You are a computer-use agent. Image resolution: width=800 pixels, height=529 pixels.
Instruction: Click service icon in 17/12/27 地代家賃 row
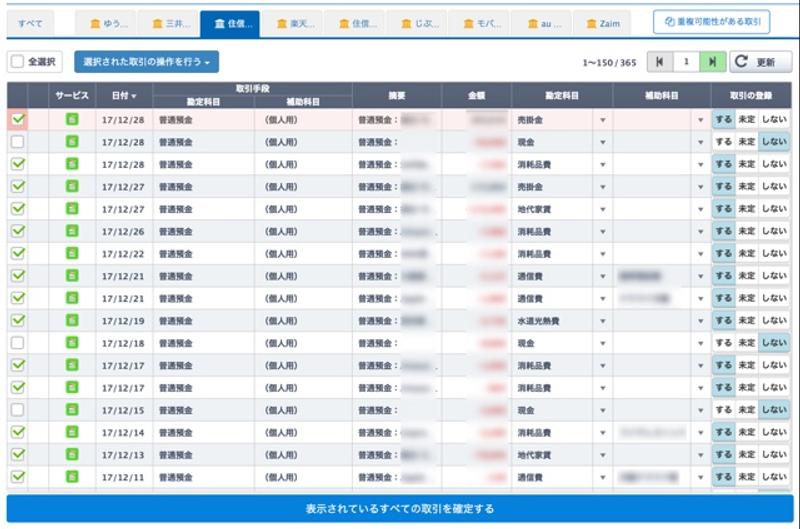[x=72, y=209]
